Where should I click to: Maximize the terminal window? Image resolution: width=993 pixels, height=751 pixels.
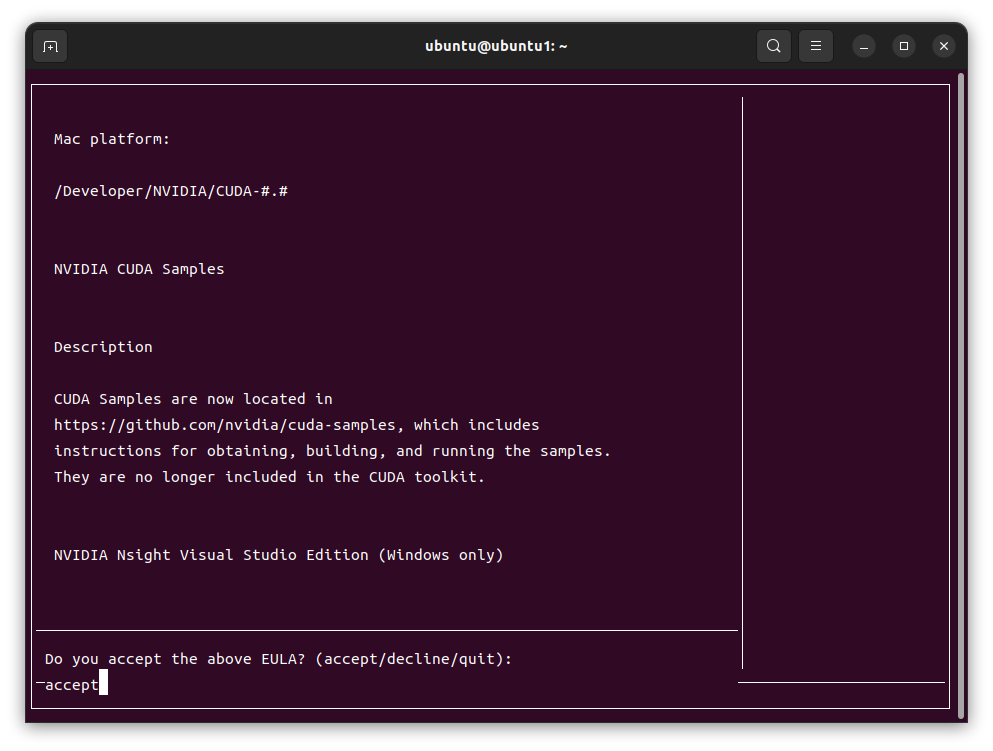(x=904, y=46)
